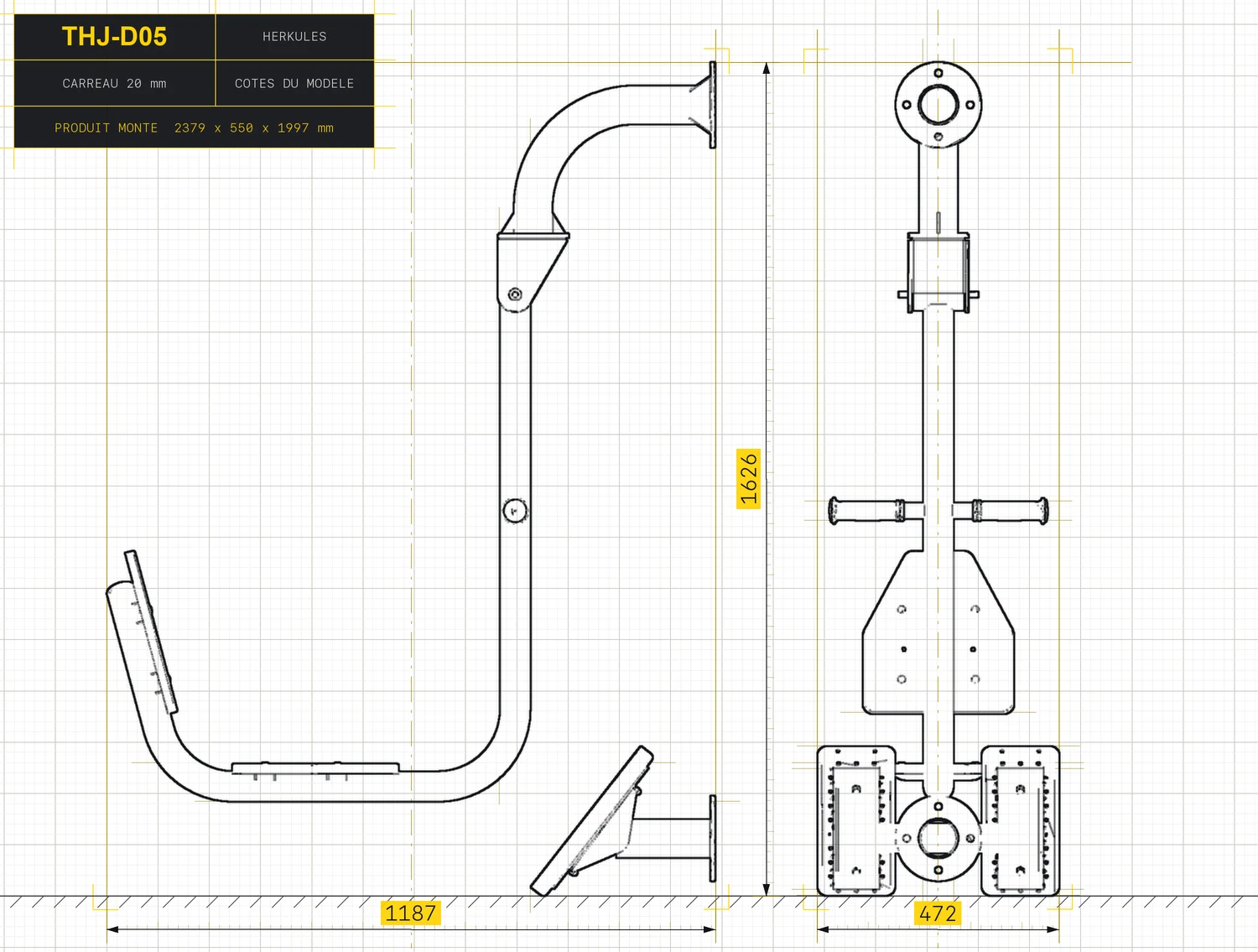Click the left foot plate in front view
Image resolution: width=1258 pixels, height=952 pixels.
pyautogui.click(x=857, y=821)
